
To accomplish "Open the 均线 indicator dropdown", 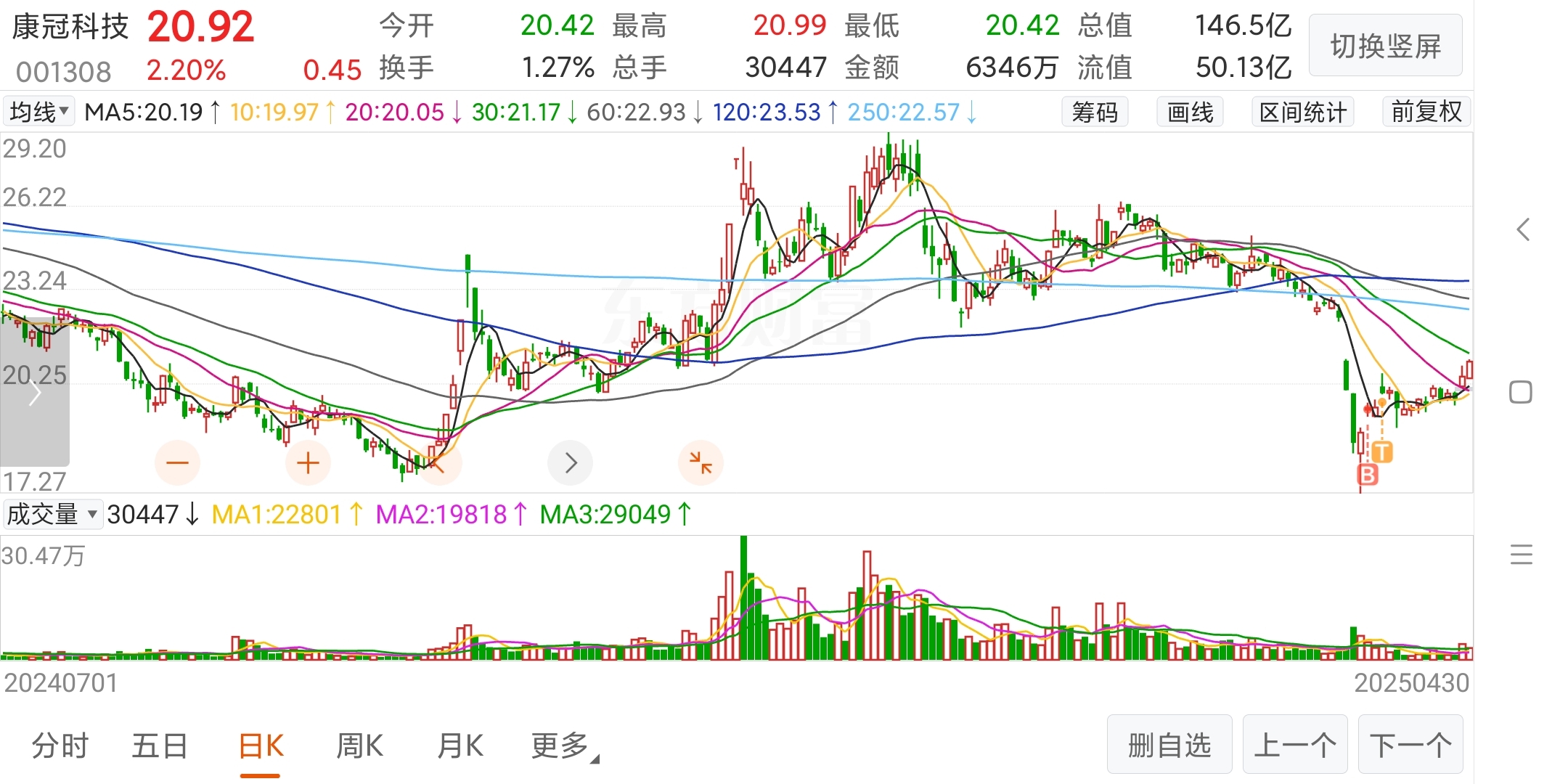I will (x=38, y=112).
